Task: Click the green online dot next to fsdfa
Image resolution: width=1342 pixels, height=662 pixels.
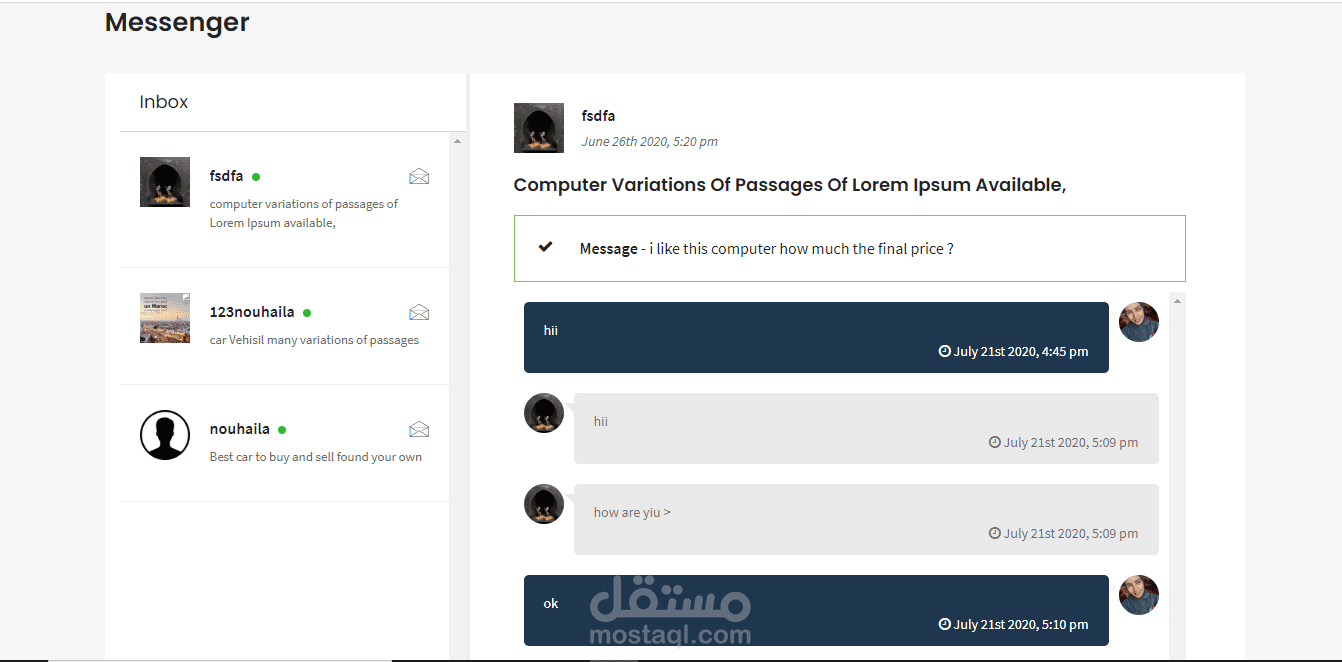Action: coord(256,177)
